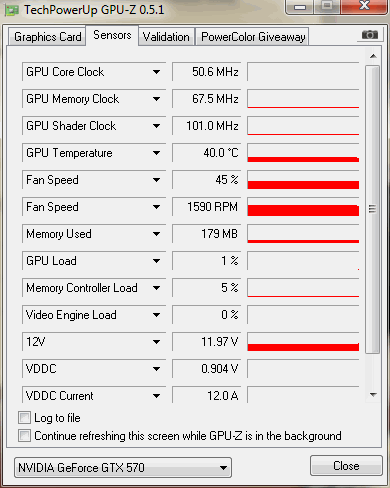The height and width of the screenshot is (488, 390).
Task: Enable the Log to file checkbox
Action: (x=24, y=418)
